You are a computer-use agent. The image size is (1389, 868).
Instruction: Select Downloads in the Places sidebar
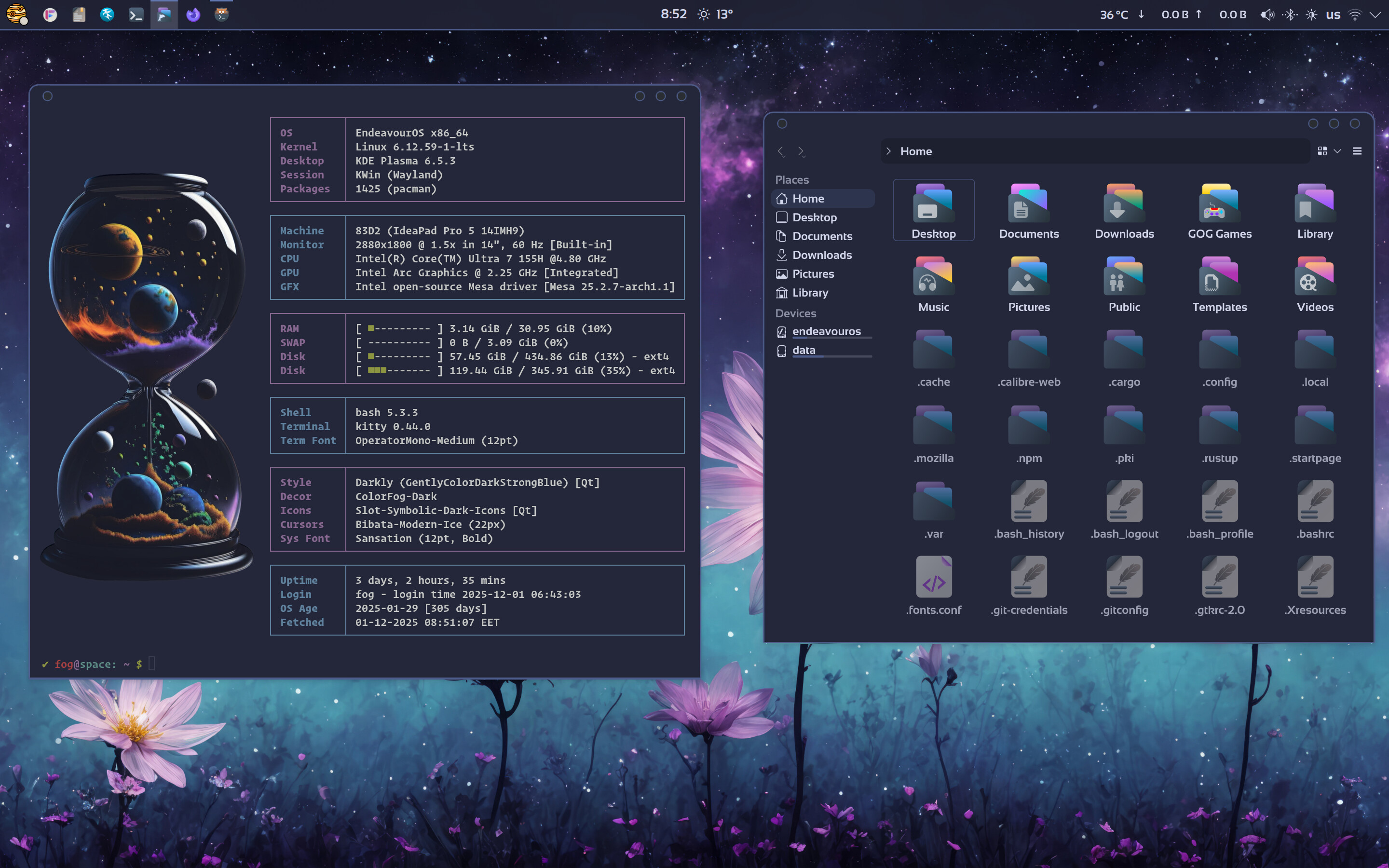[x=821, y=255]
